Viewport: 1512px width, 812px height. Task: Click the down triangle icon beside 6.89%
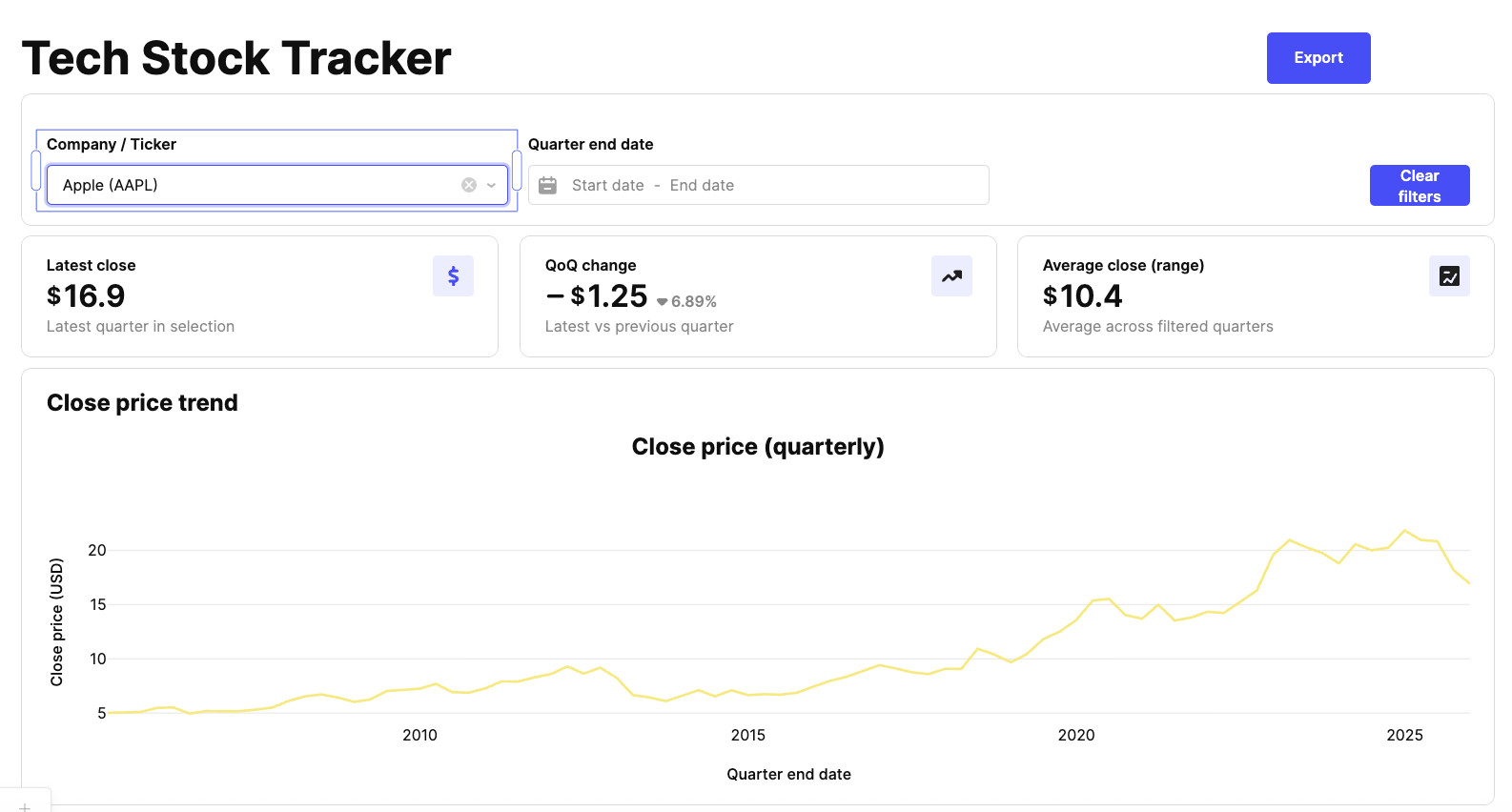[x=663, y=302]
